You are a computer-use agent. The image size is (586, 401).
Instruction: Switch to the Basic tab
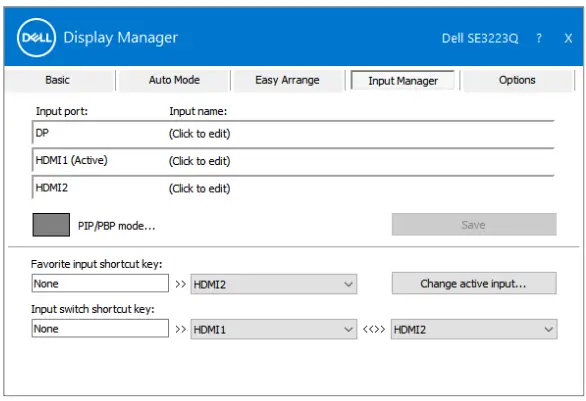57,80
